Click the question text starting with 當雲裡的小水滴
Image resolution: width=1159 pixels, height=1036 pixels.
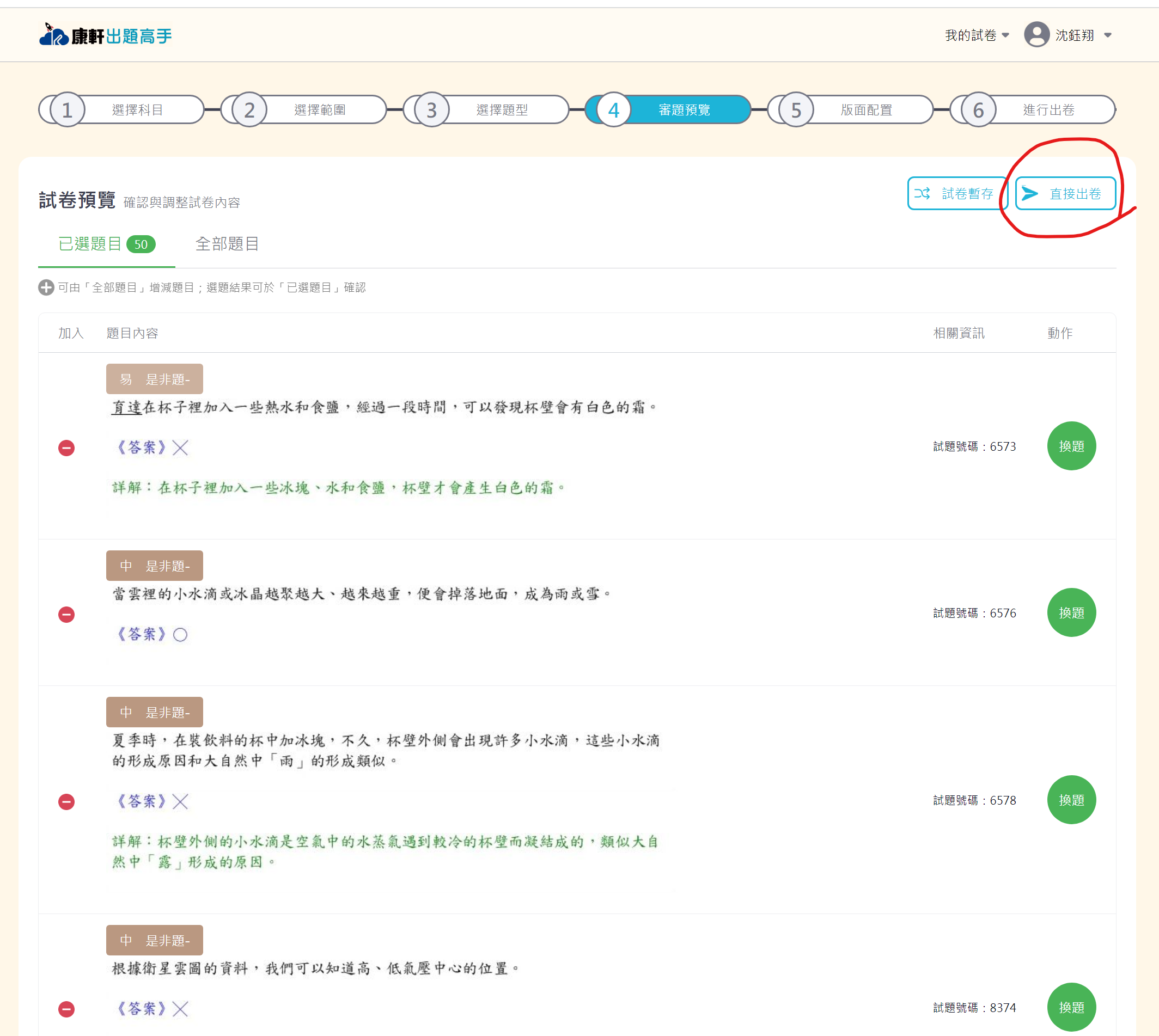click(362, 594)
